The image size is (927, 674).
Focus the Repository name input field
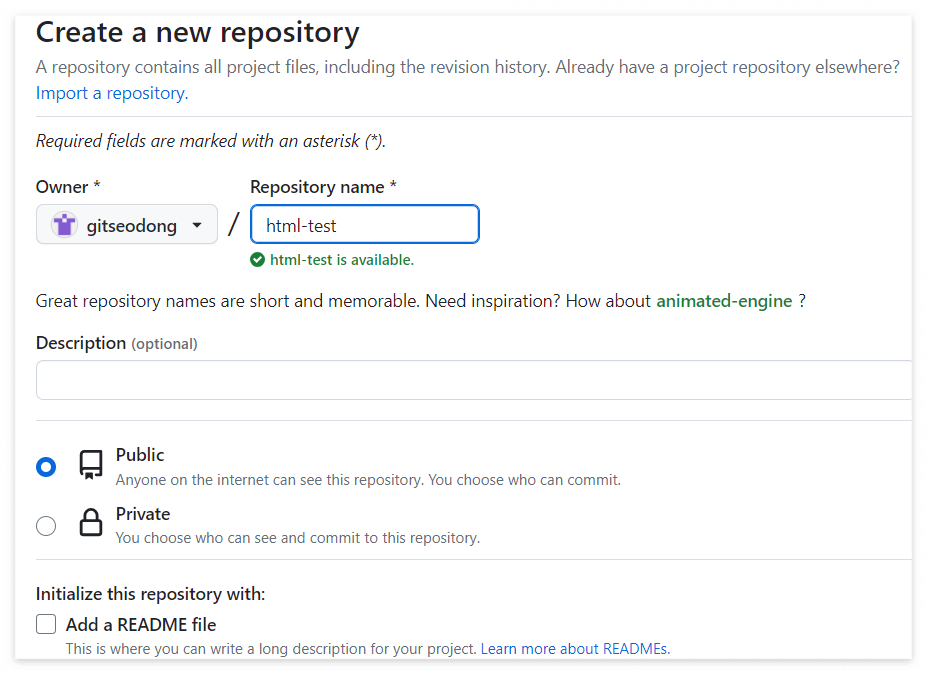coord(364,224)
